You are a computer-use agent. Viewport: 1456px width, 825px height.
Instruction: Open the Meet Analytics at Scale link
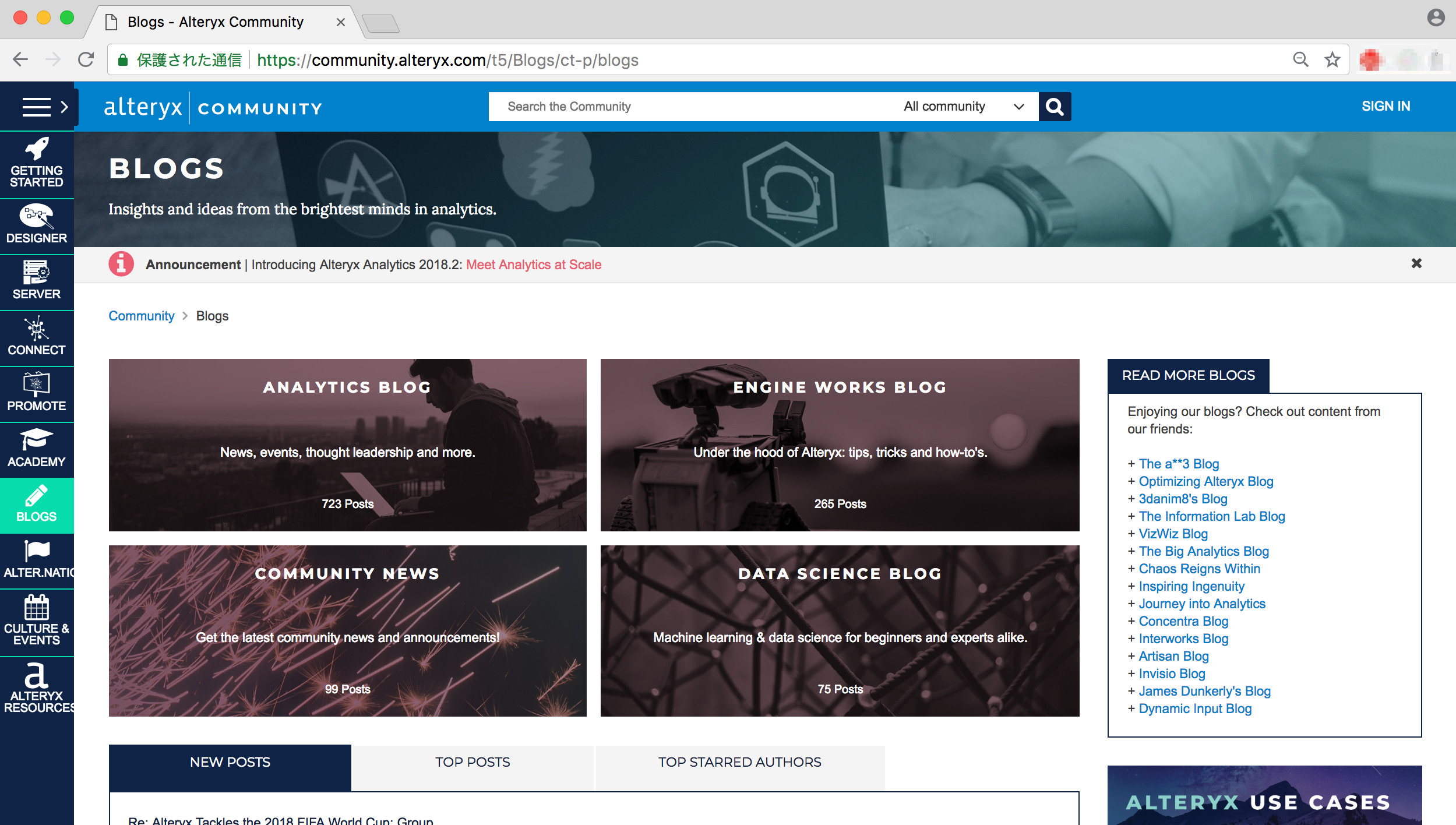point(534,265)
